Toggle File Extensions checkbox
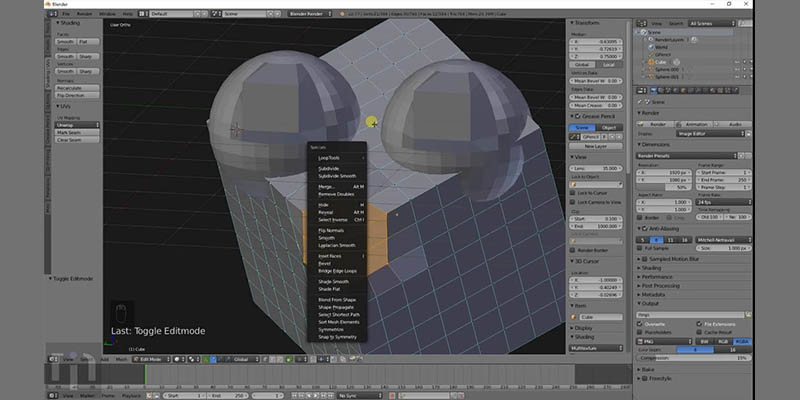 coord(699,324)
